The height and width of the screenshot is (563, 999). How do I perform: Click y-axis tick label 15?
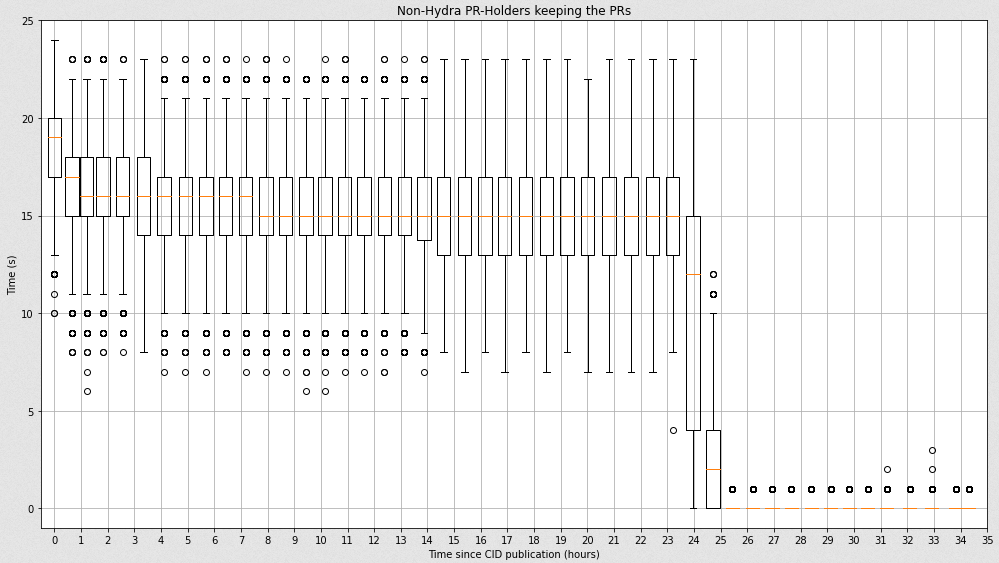point(27,217)
